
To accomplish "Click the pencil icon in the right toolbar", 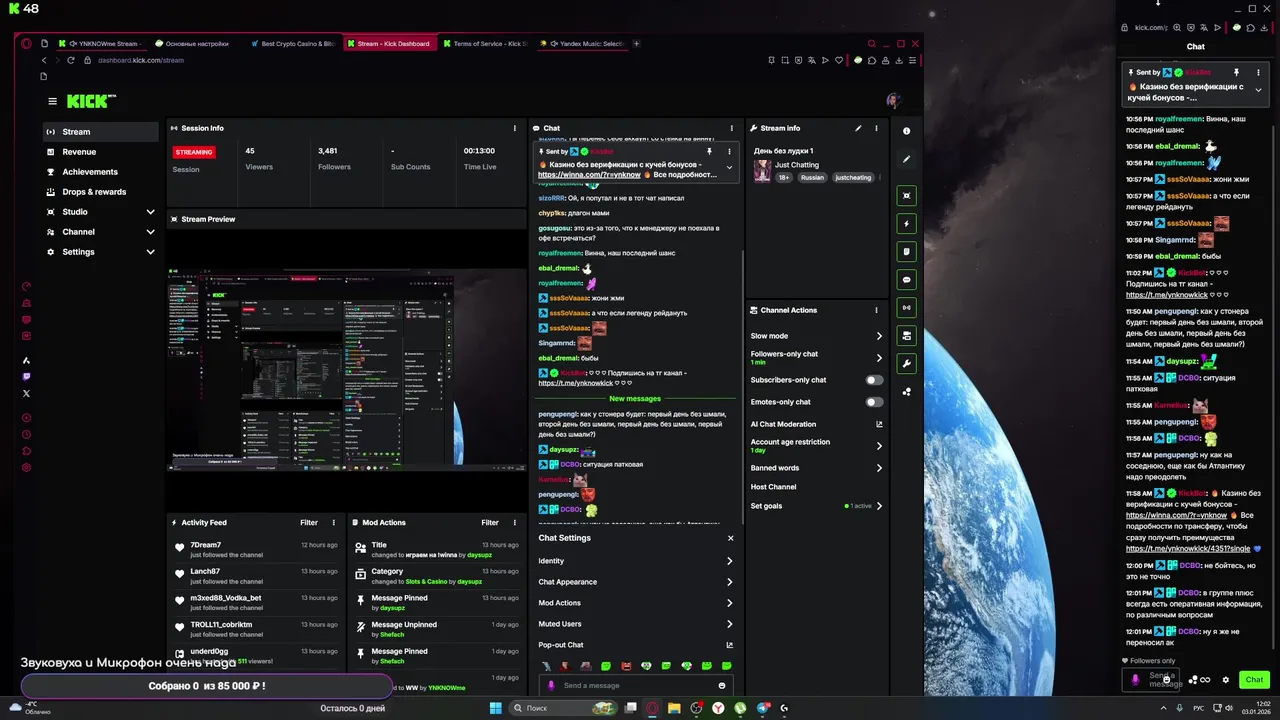I will [906, 159].
